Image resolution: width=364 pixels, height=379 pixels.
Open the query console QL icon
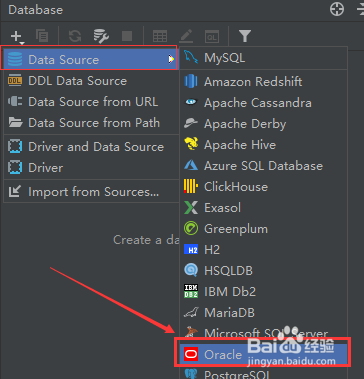(212, 36)
